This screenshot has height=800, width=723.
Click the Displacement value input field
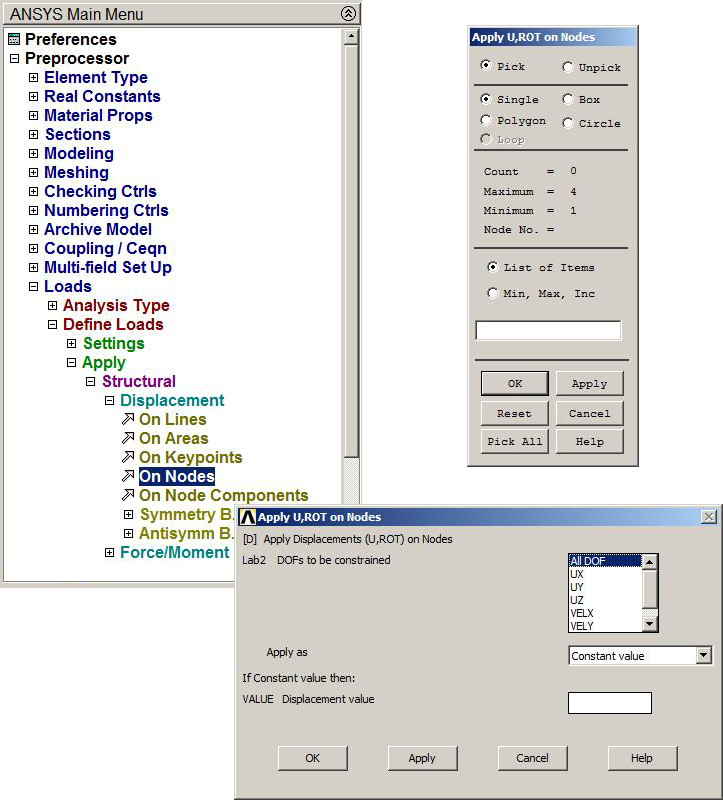click(x=609, y=703)
